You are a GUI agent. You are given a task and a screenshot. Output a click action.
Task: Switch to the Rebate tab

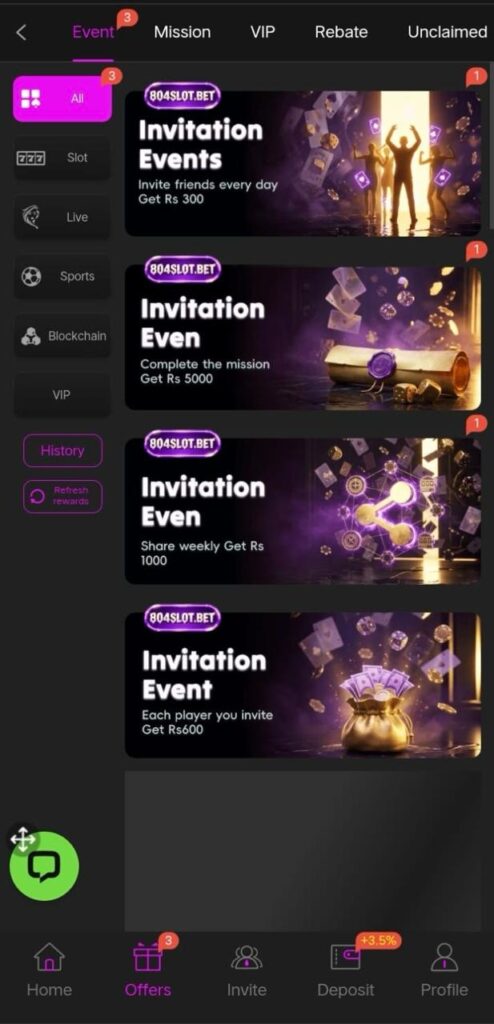[x=341, y=32]
